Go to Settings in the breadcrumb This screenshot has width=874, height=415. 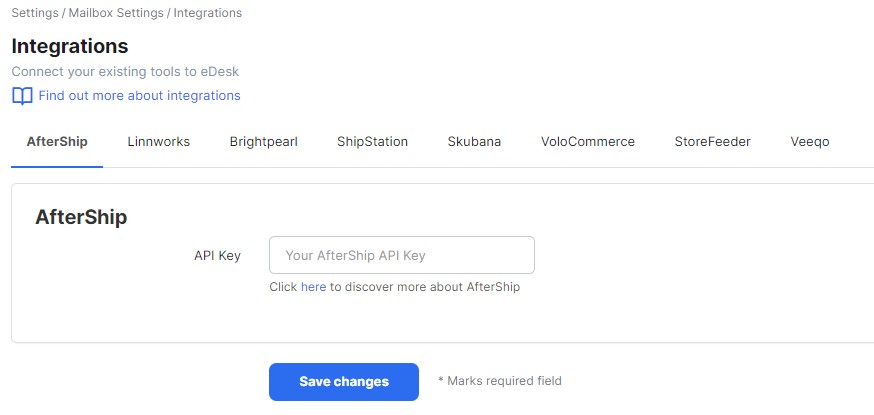click(x=35, y=13)
